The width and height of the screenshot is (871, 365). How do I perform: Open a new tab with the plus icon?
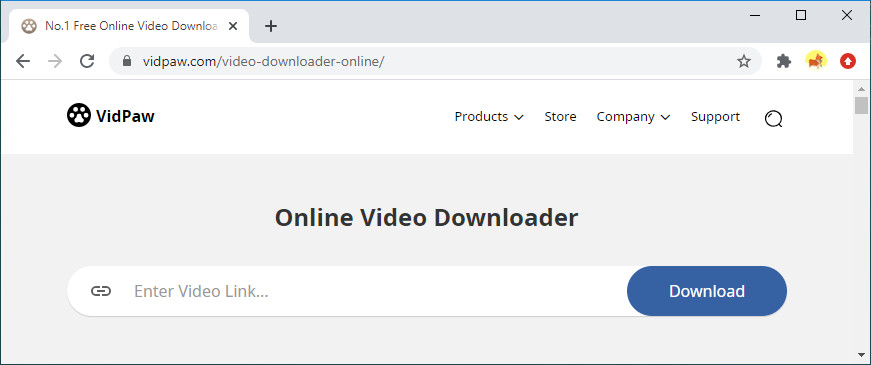(x=271, y=26)
